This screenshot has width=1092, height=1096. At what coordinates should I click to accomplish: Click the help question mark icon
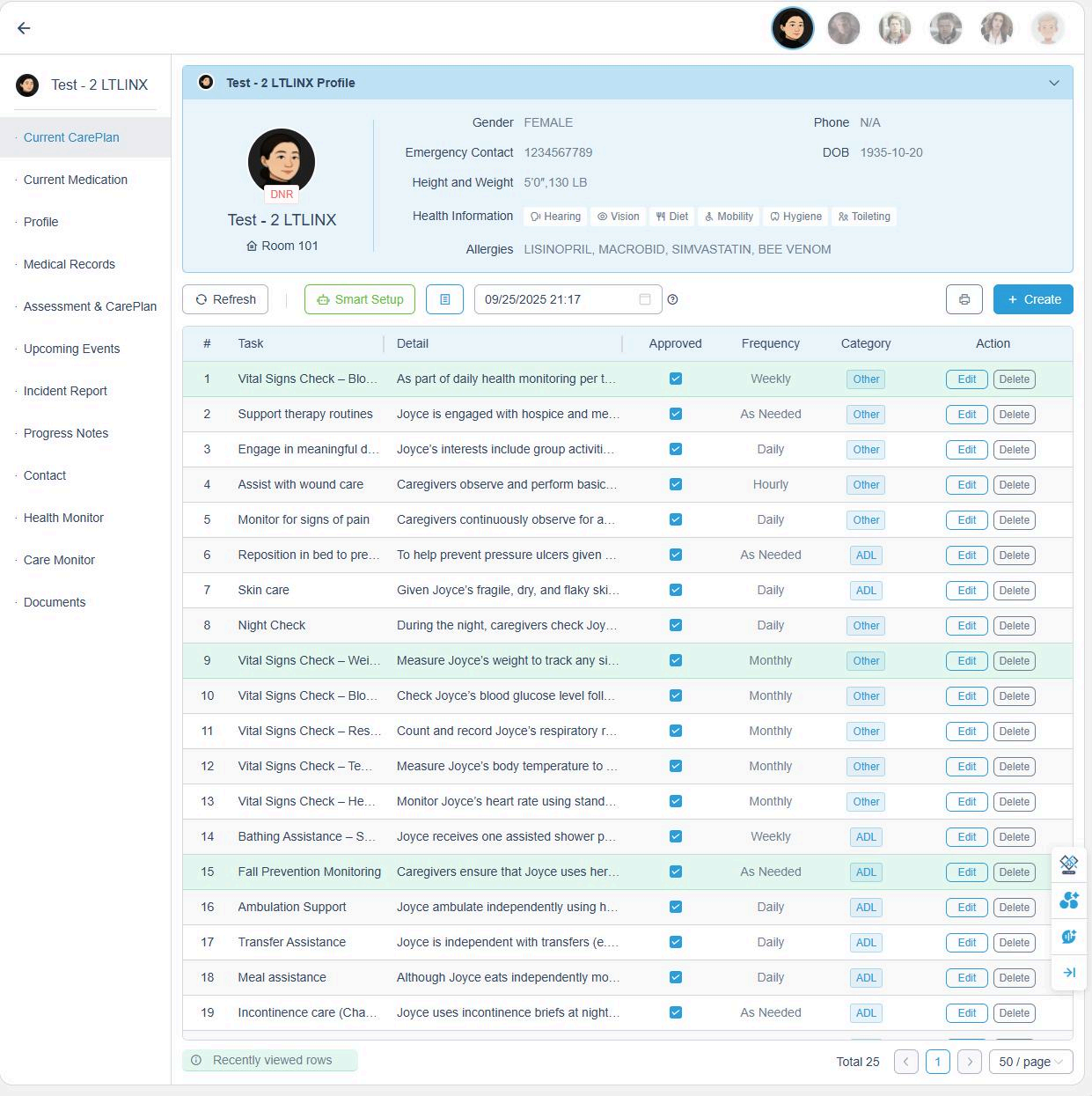(673, 299)
